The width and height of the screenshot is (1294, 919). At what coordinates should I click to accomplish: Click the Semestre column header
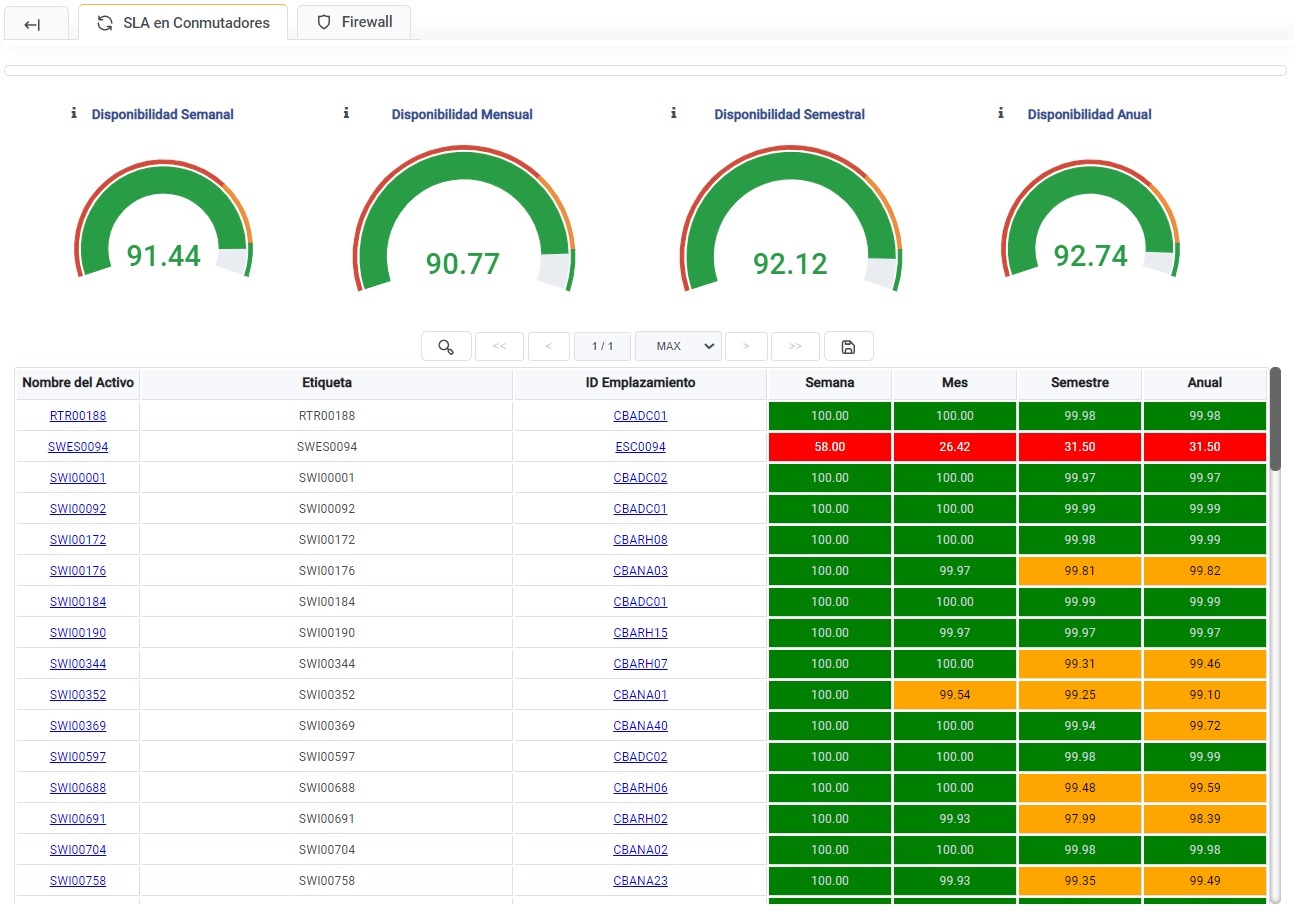(1079, 383)
